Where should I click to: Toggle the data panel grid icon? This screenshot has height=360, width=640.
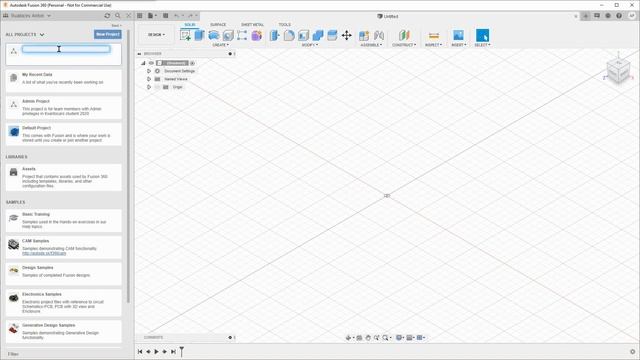click(x=140, y=16)
